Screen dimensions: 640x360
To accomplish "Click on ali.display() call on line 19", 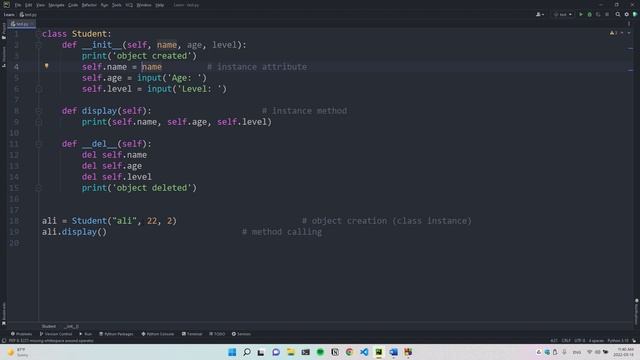I will [74, 232].
